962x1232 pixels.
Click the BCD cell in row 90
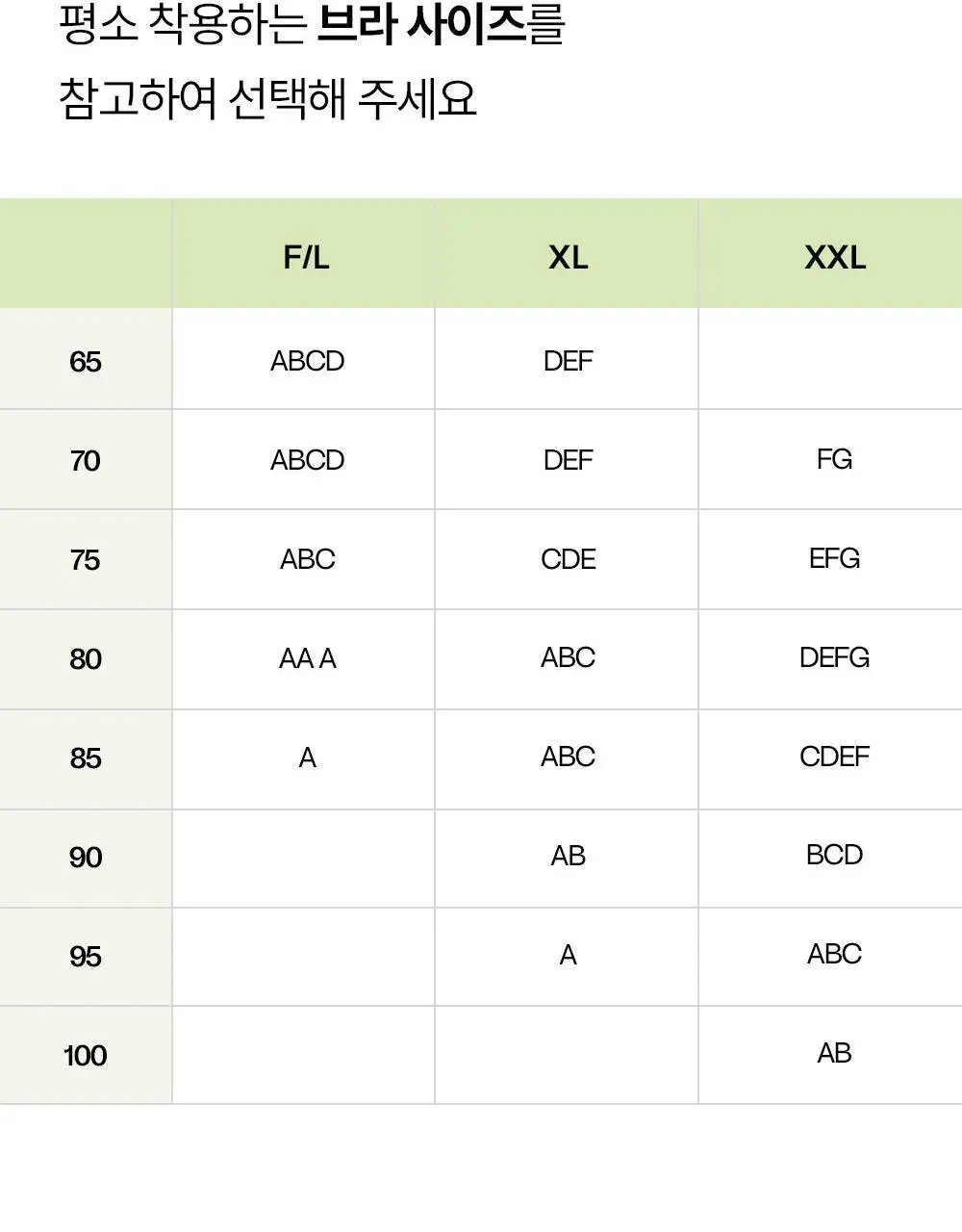[834, 855]
